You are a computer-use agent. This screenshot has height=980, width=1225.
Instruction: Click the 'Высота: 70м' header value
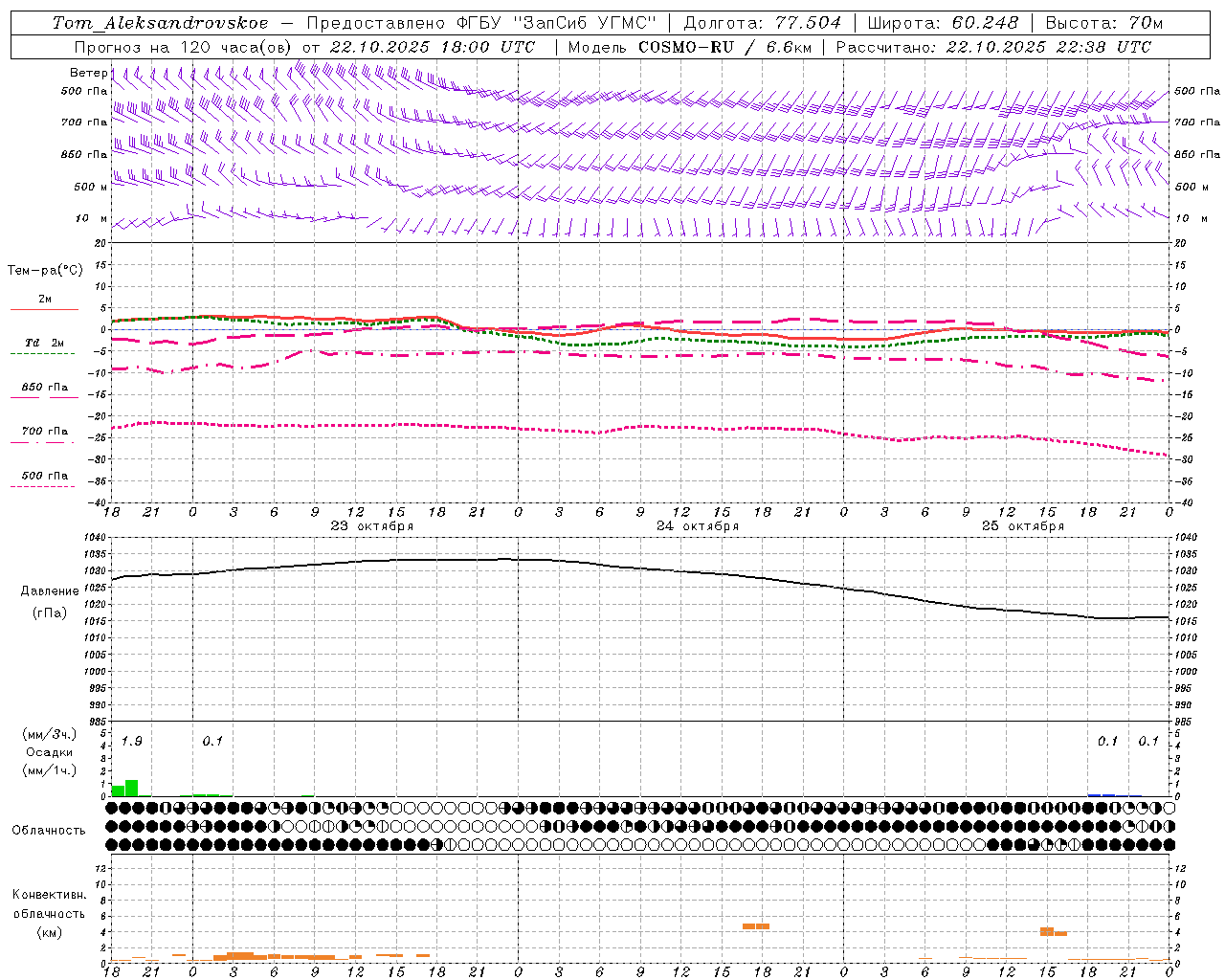point(1103,23)
